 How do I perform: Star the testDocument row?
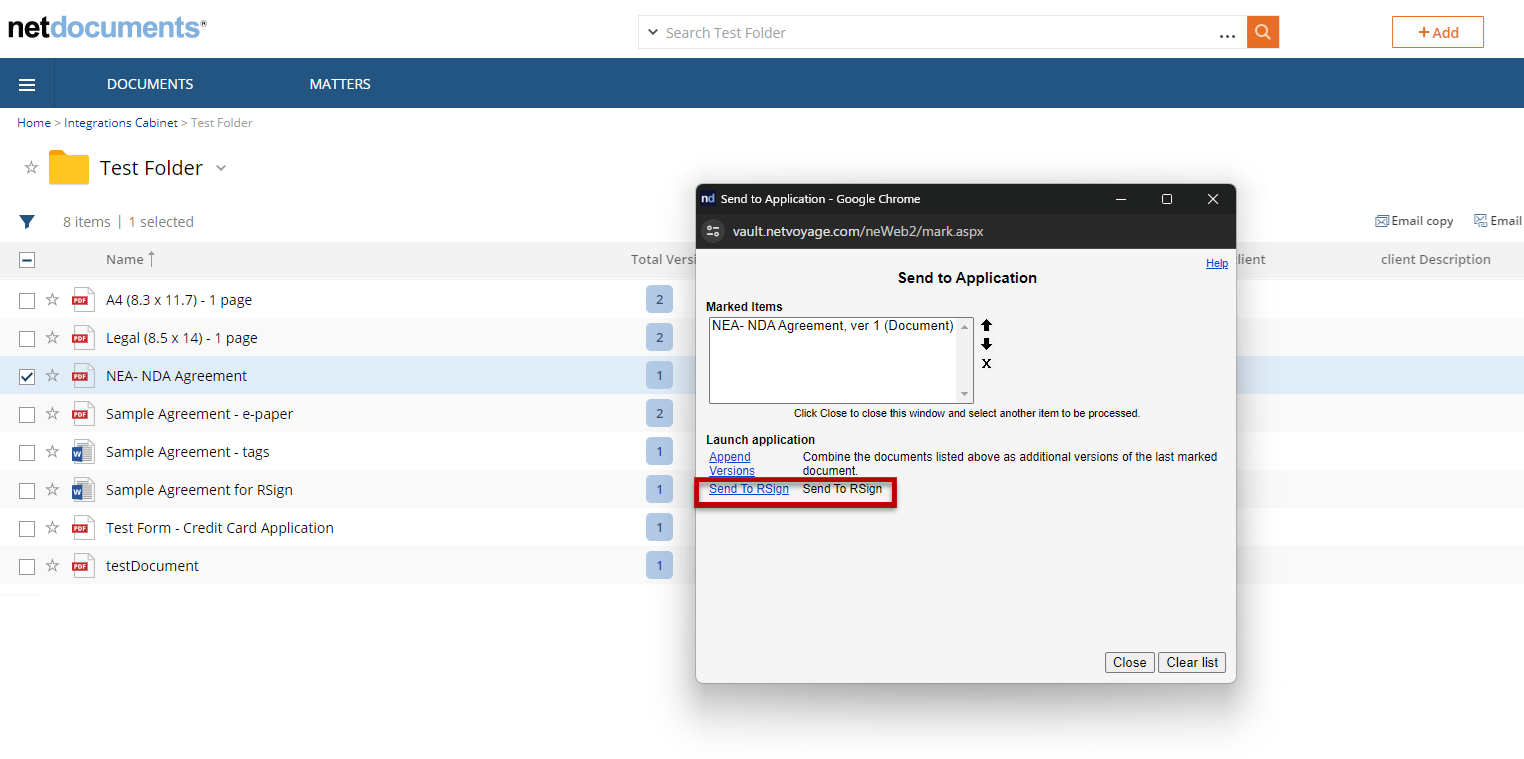click(x=52, y=566)
